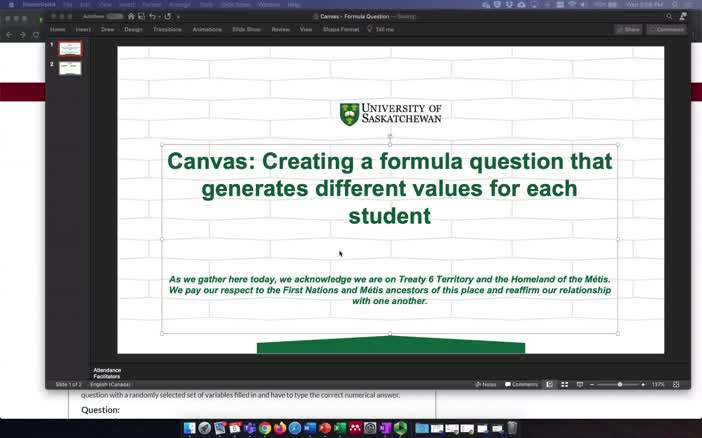The image size is (702, 438).
Task: Open the Customize Quick Access Toolbar arrow
Action: (178, 17)
